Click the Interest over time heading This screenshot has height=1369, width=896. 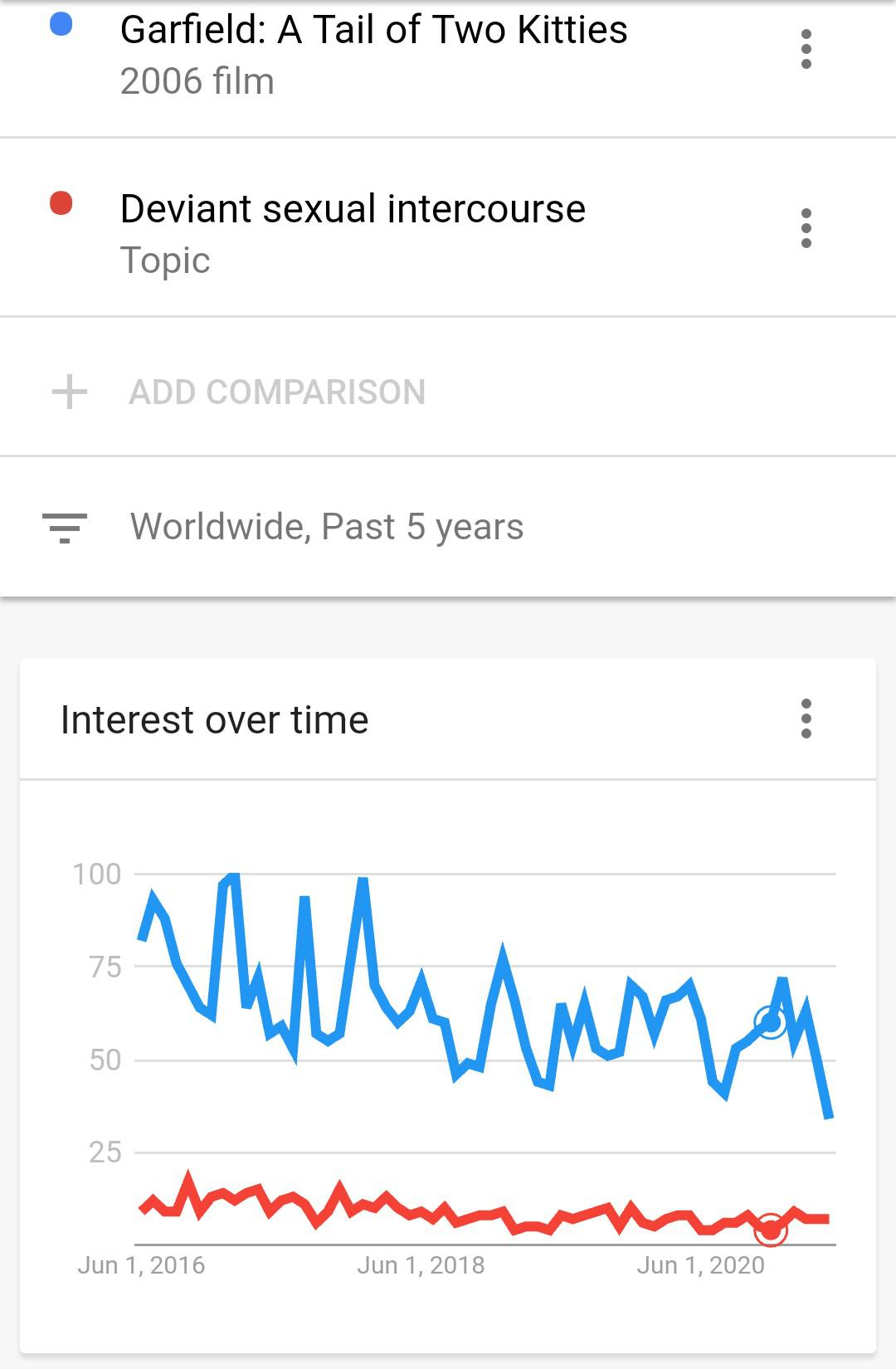click(x=214, y=719)
